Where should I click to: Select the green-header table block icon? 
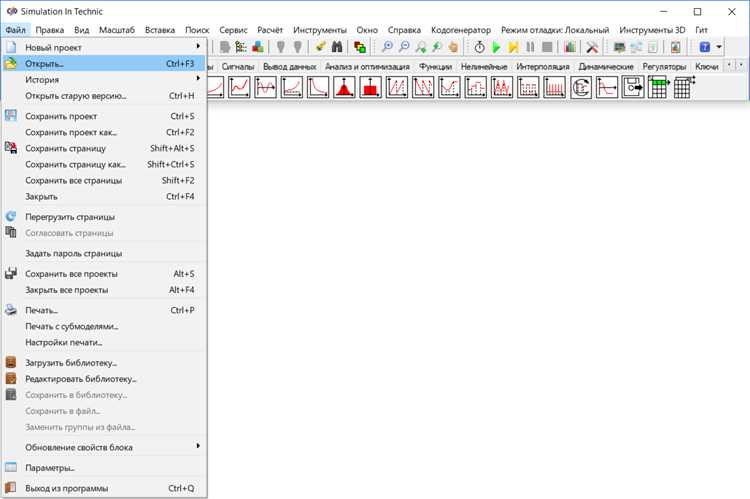[x=659, y=87]
